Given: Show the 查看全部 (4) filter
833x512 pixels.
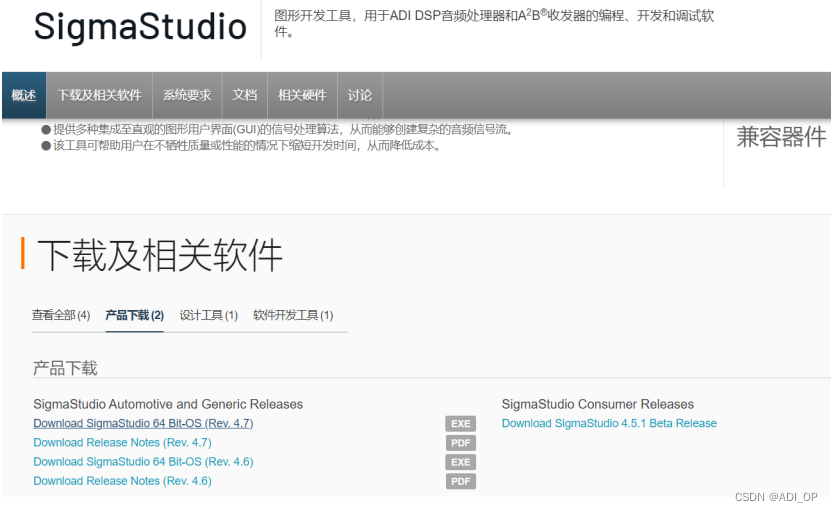Looking at the screenshot, I should (x=61, y=315).
